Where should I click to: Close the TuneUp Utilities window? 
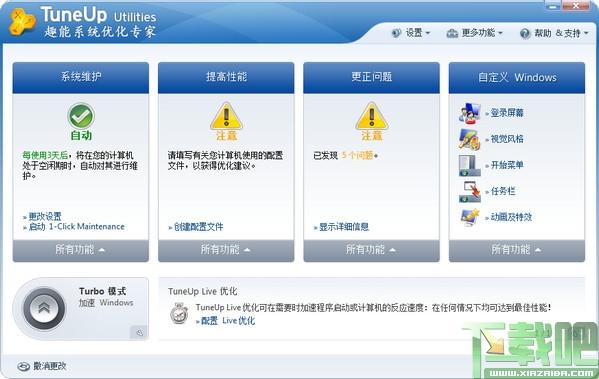(576, 5)
